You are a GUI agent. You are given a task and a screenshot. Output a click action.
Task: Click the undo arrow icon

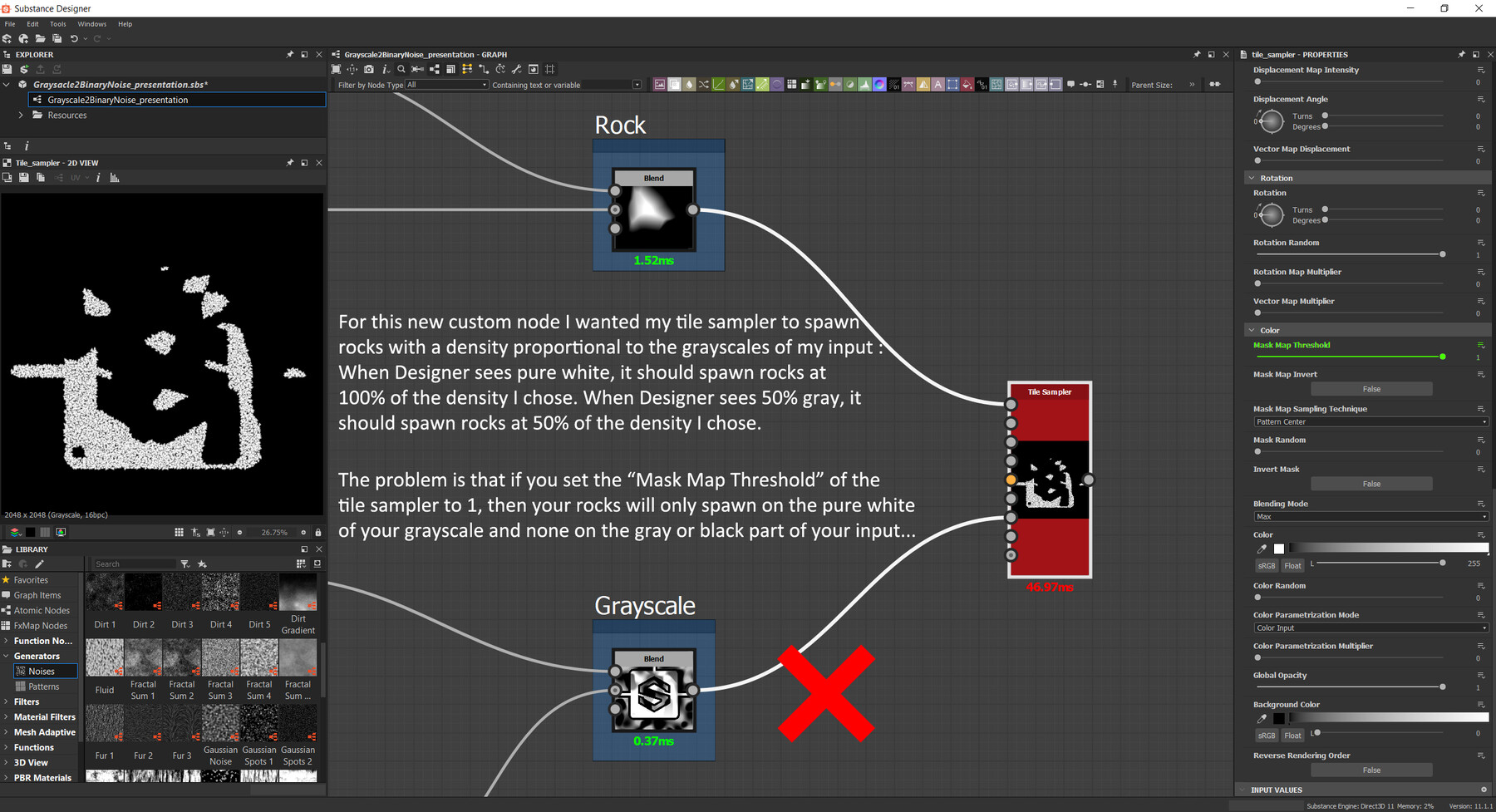pos(74,38)
